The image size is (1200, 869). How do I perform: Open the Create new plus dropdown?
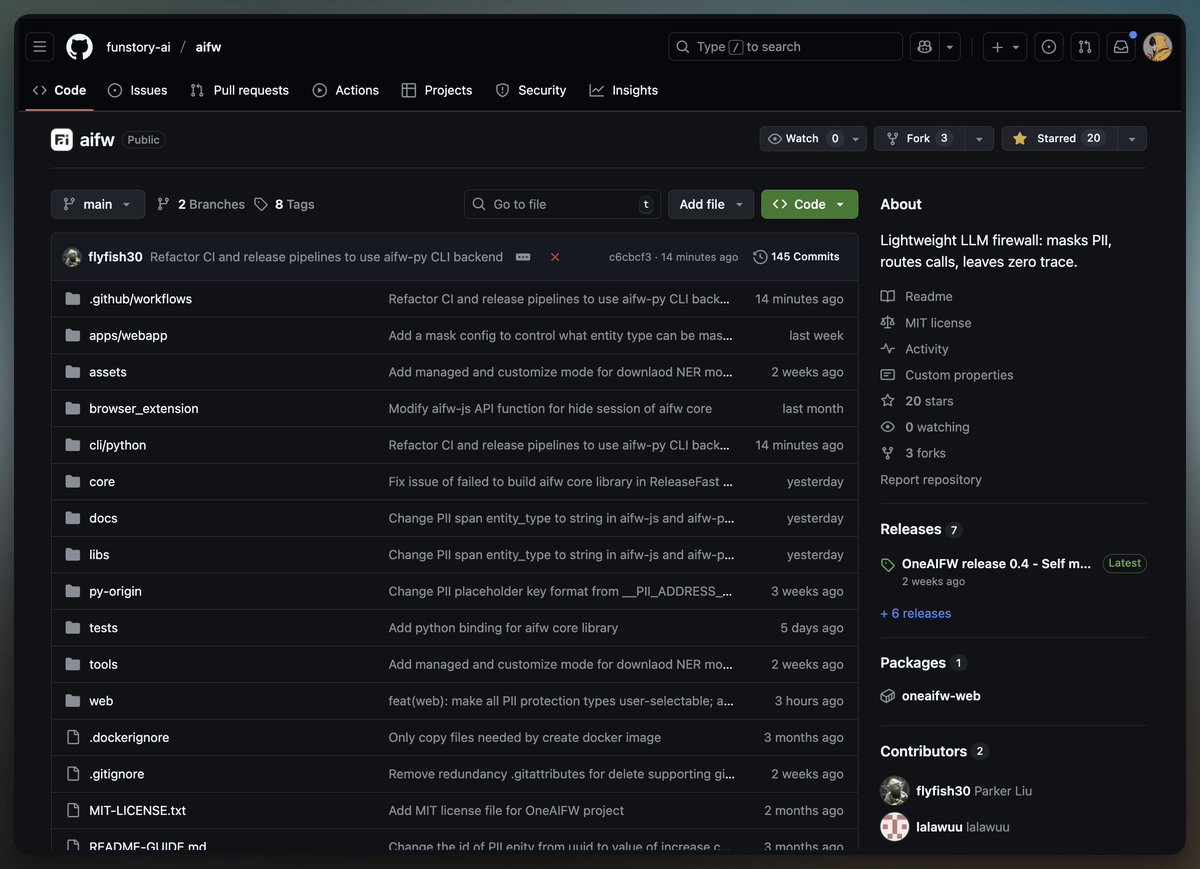click(1005, 47)
